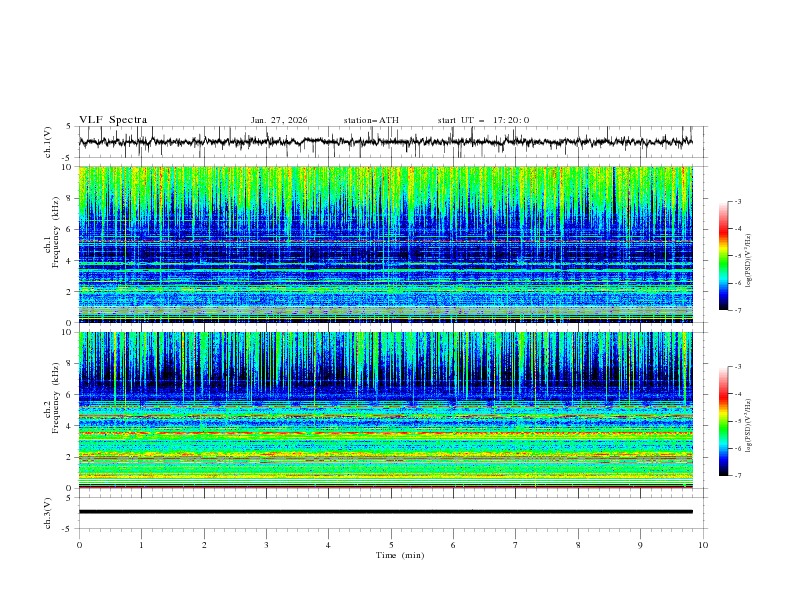Select the date text "Jan. 27, 2026"

(279, 120)
